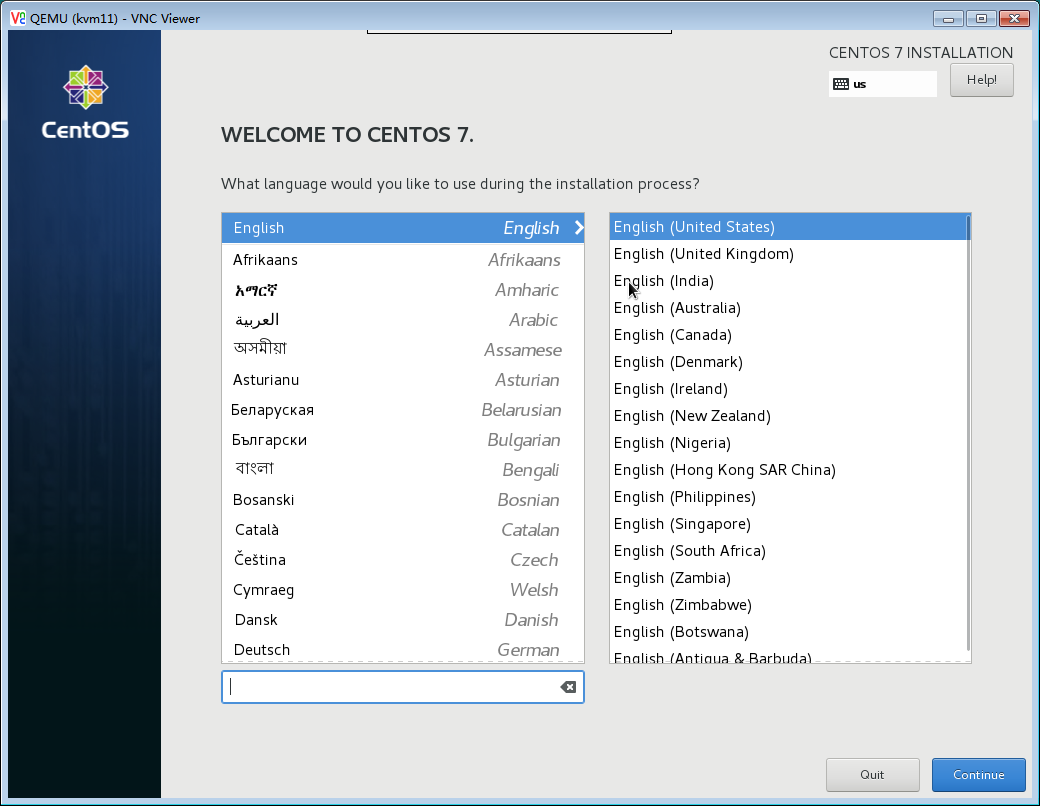Screen dimensions: 1040x806
Task: Choose English (Nigeria) locale
Action: (788, 443)
